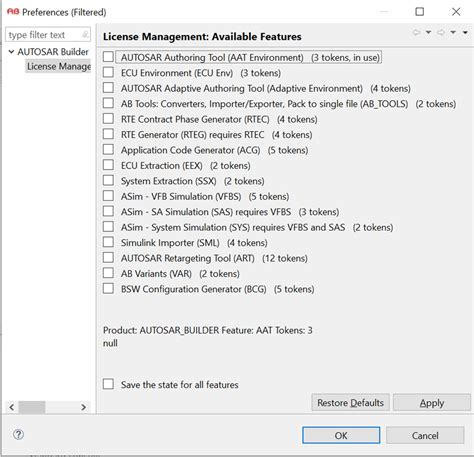Image resolution: width=474 pixels, height=457 pixels.
Task: Select License Management tree item
Action: (x=59, y=66)
